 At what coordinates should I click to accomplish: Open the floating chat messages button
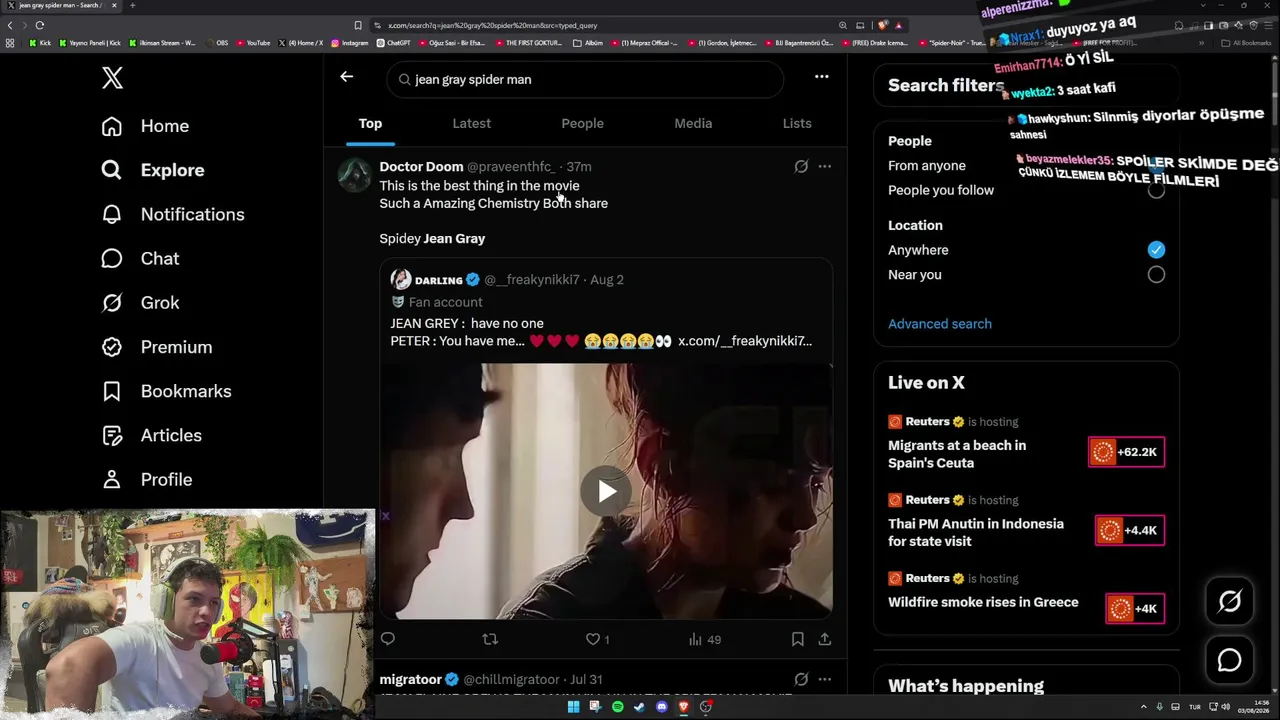pyautogui.click(x=1229, y=660)
